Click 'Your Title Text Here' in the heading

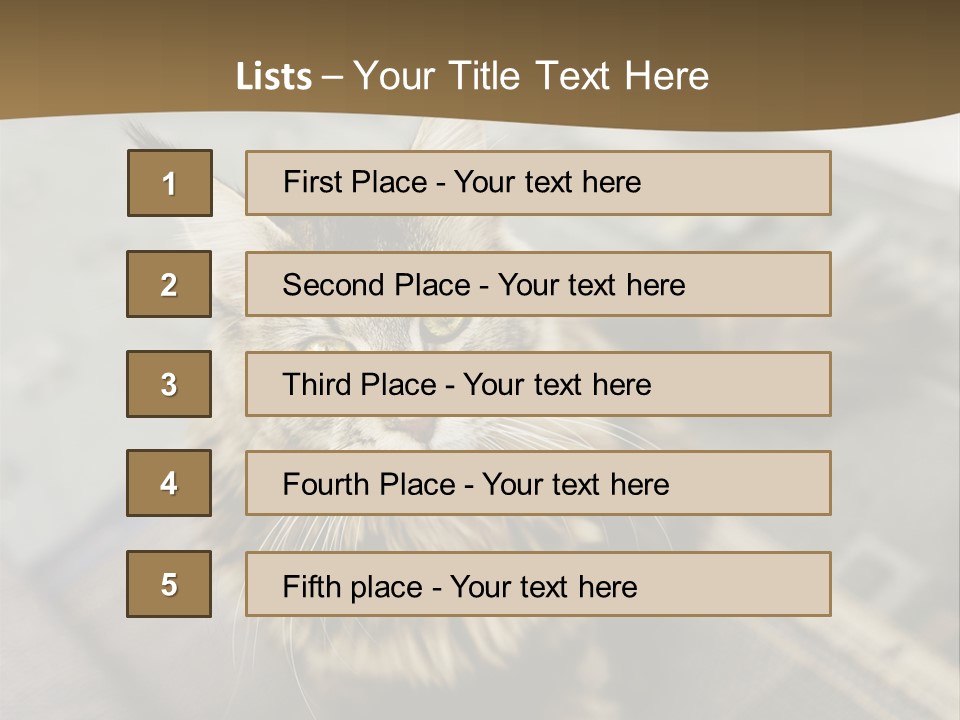pos(531,76)
